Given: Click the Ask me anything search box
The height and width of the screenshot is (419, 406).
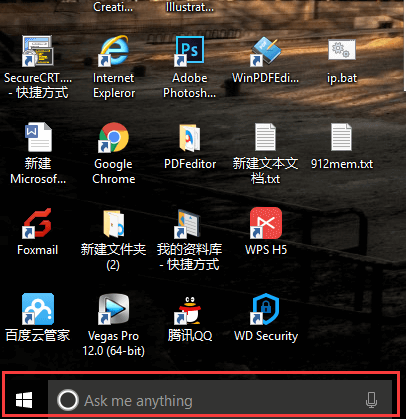Looking at the screenshot, I should (x=220, y=400).
